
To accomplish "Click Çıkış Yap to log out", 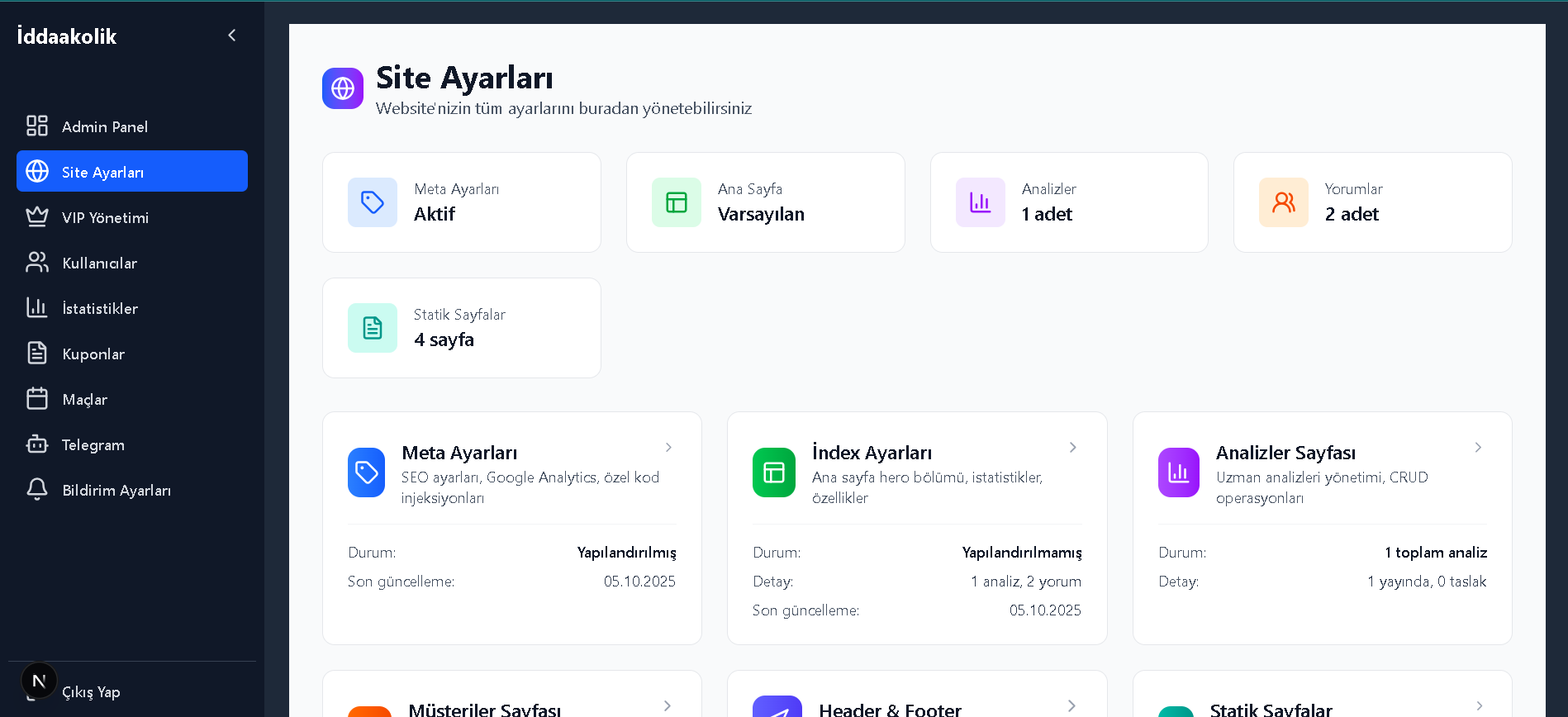I will point(91,691).
